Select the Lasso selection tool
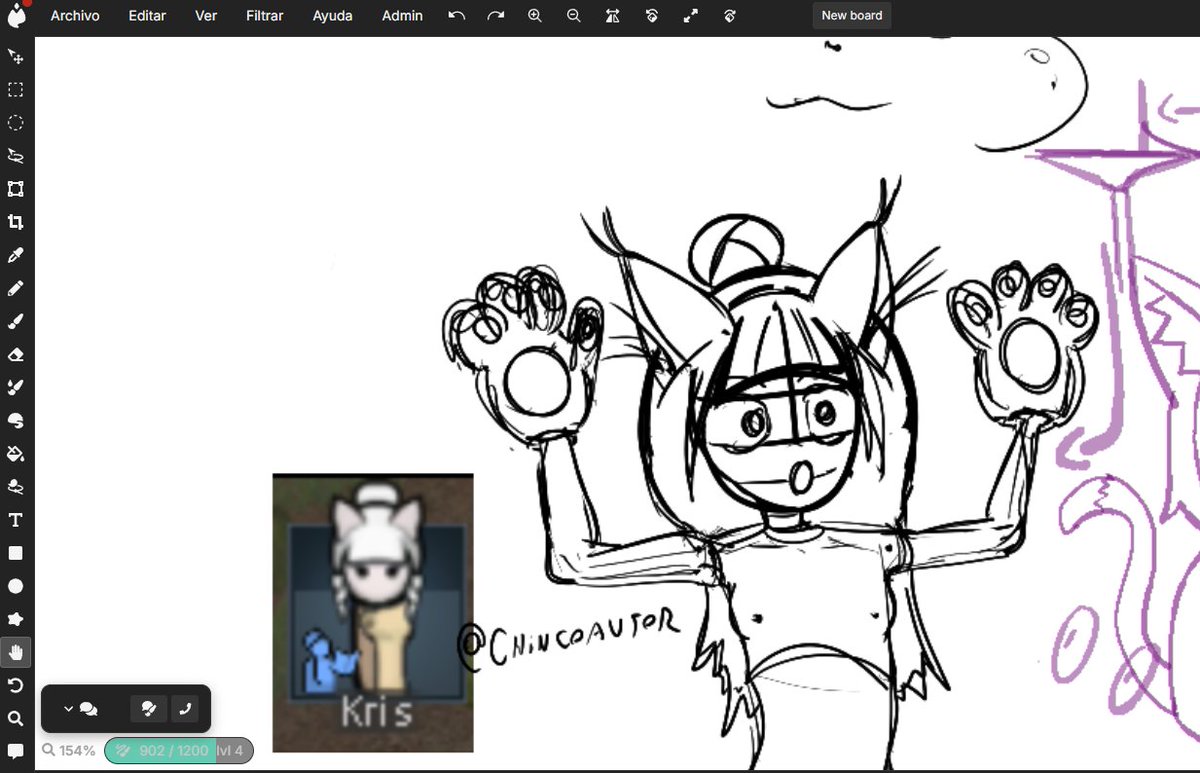 [16, 156]
